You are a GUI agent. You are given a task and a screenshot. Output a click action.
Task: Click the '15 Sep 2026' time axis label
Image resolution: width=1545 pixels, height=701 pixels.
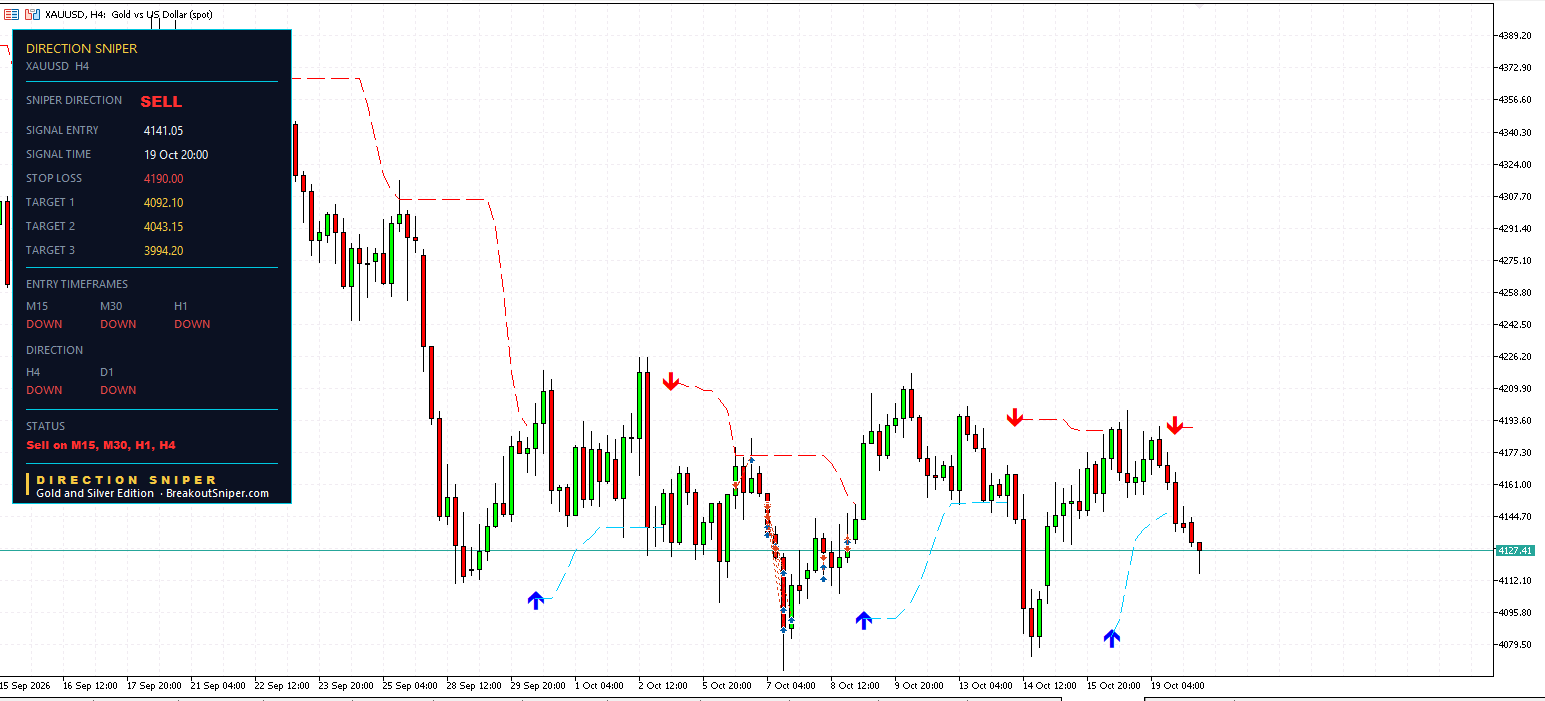[x=27, y=686]
